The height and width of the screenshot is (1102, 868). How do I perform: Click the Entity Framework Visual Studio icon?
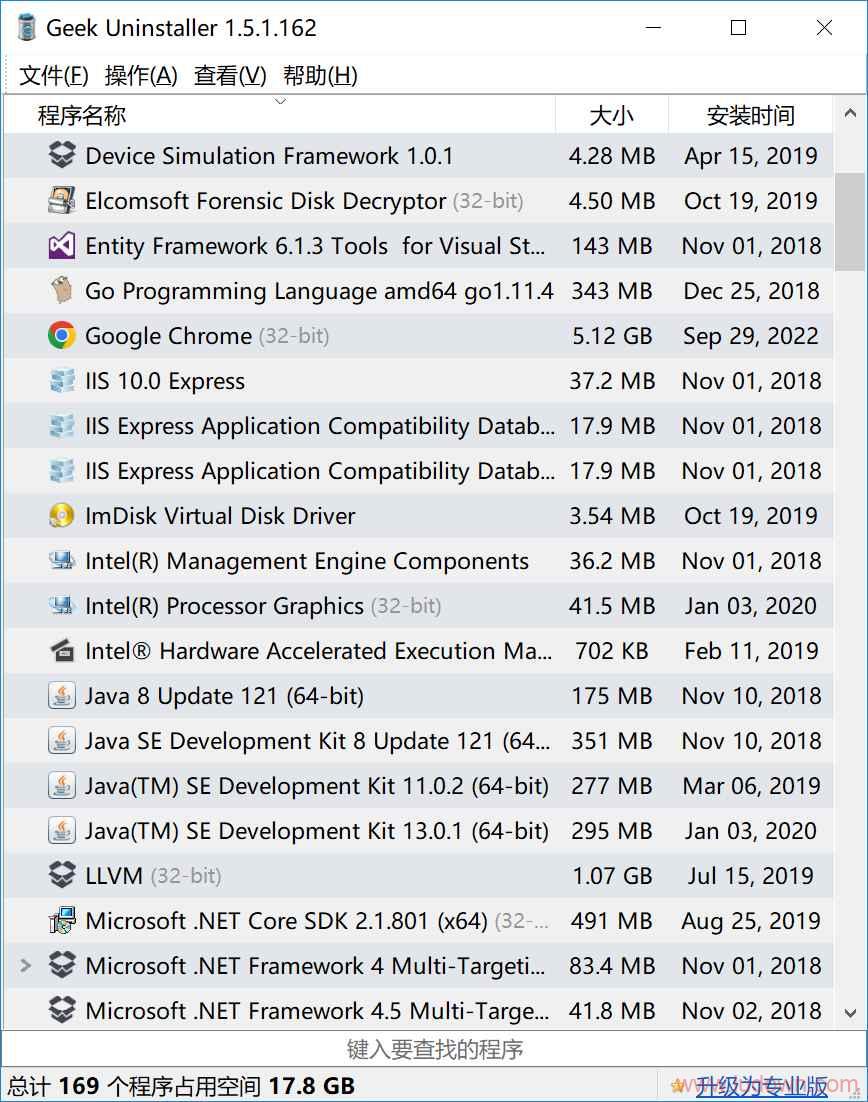(x=62, y=245)
